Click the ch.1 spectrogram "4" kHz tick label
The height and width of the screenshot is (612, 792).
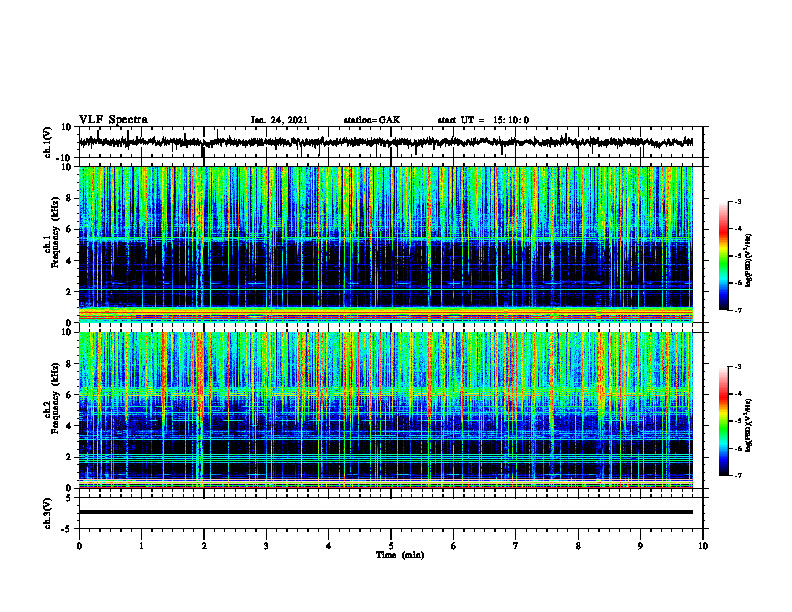coord(70,261)
